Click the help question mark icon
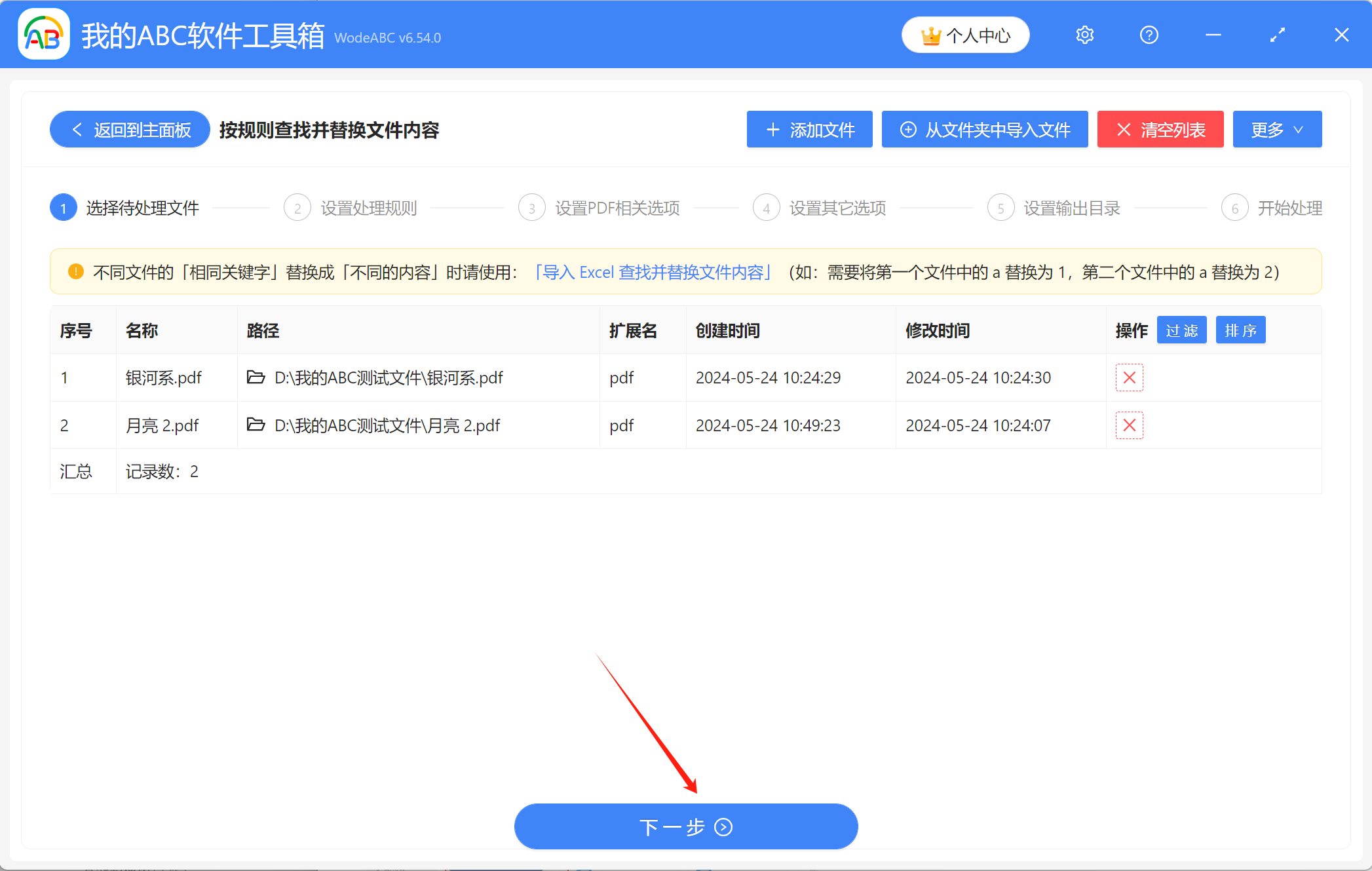The image size is (1372, 871). (1149, 35)
